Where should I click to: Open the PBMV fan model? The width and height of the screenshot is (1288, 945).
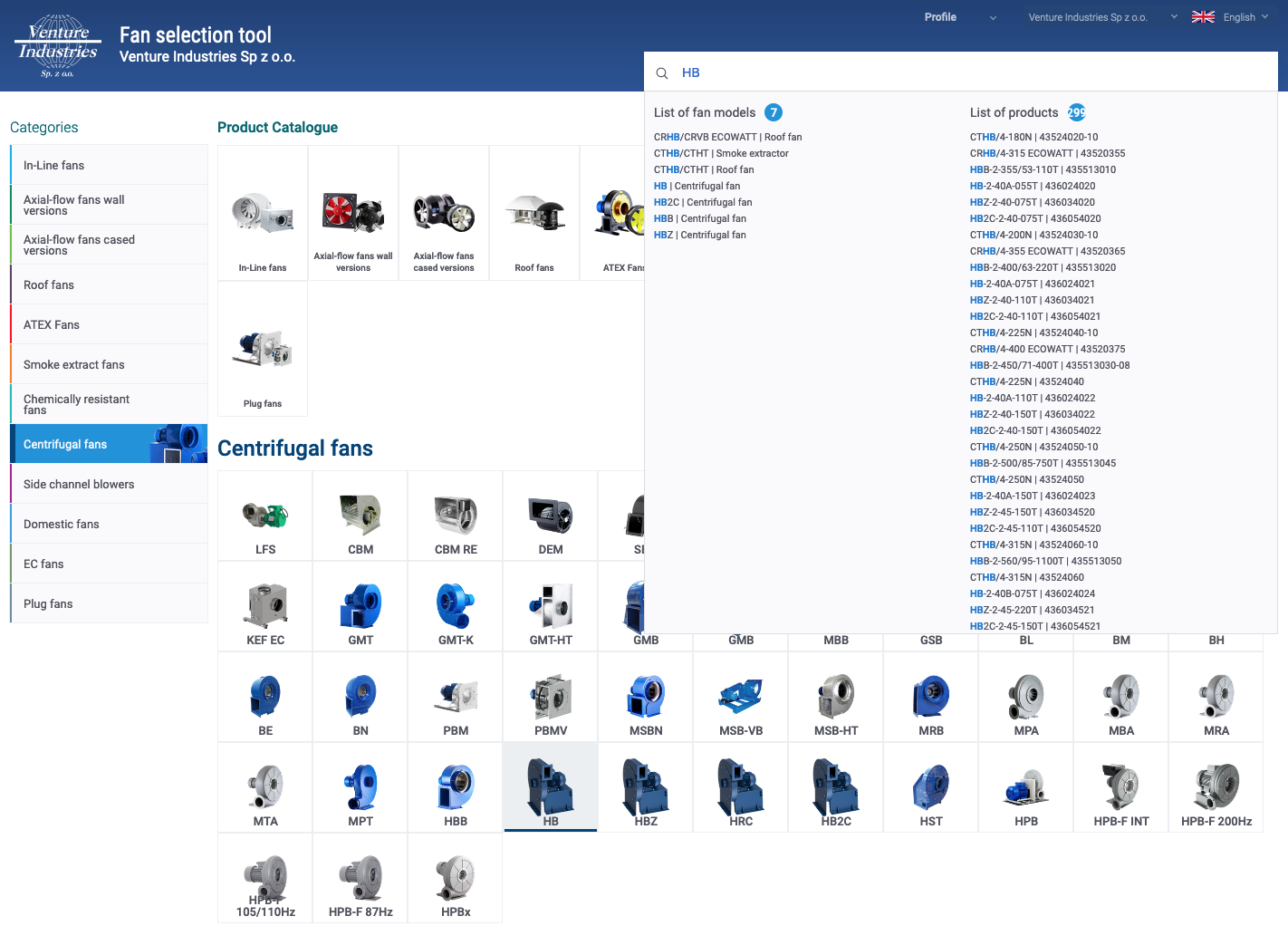coord(551,697)
